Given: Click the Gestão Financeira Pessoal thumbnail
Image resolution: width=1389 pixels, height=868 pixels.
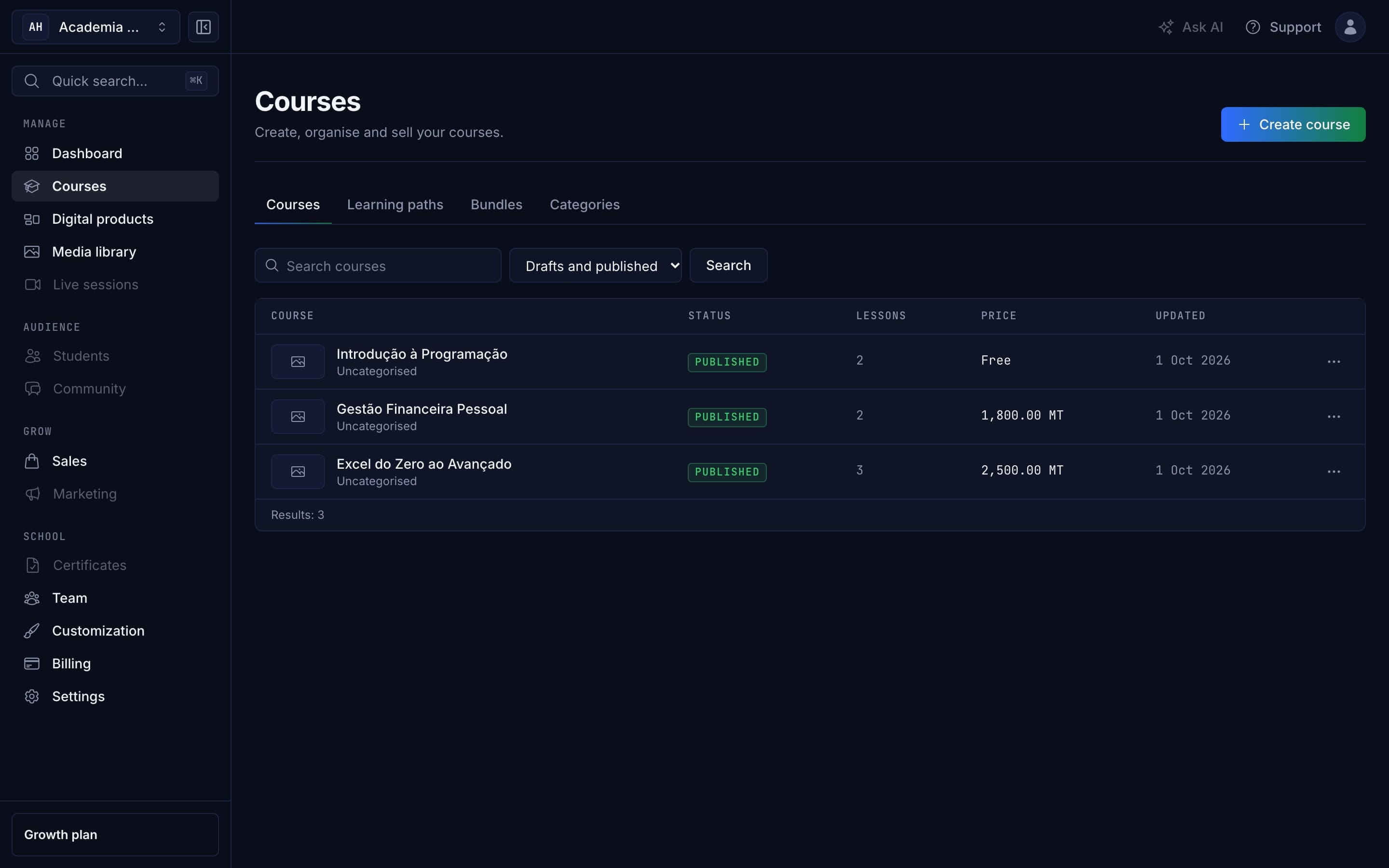Looking at the screenshot, I should [298, 417].
